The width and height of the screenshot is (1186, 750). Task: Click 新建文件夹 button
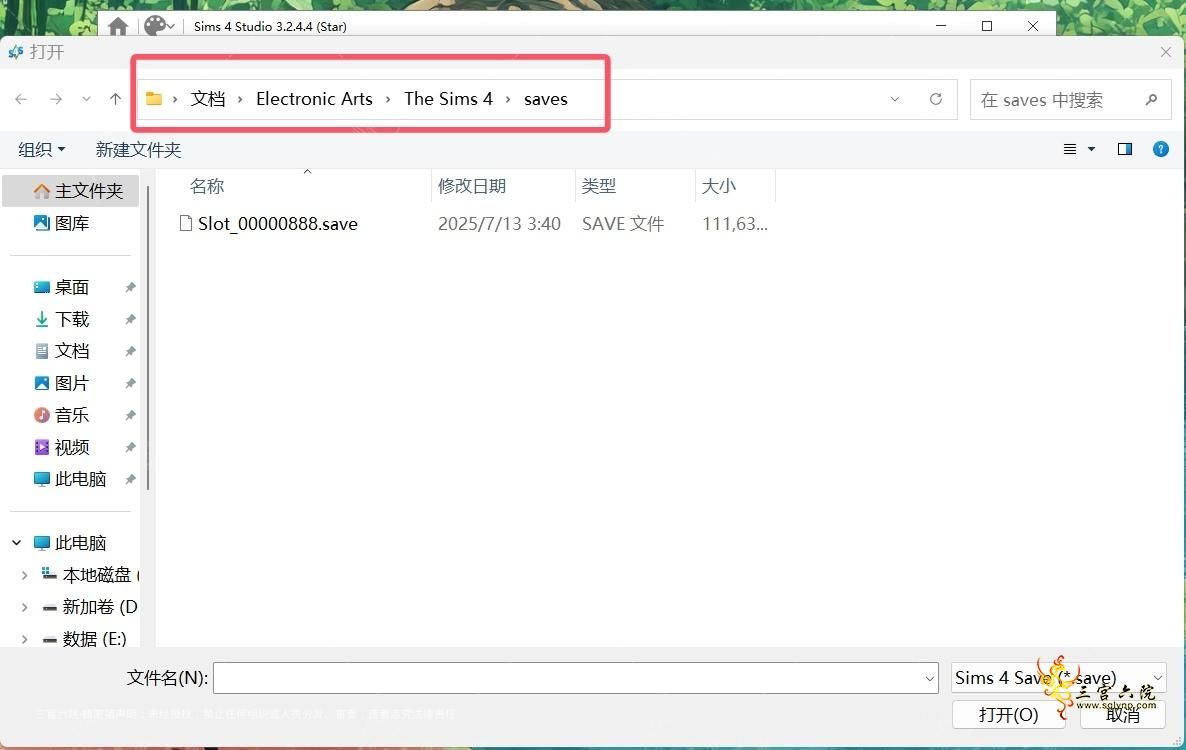click(138, 150)
